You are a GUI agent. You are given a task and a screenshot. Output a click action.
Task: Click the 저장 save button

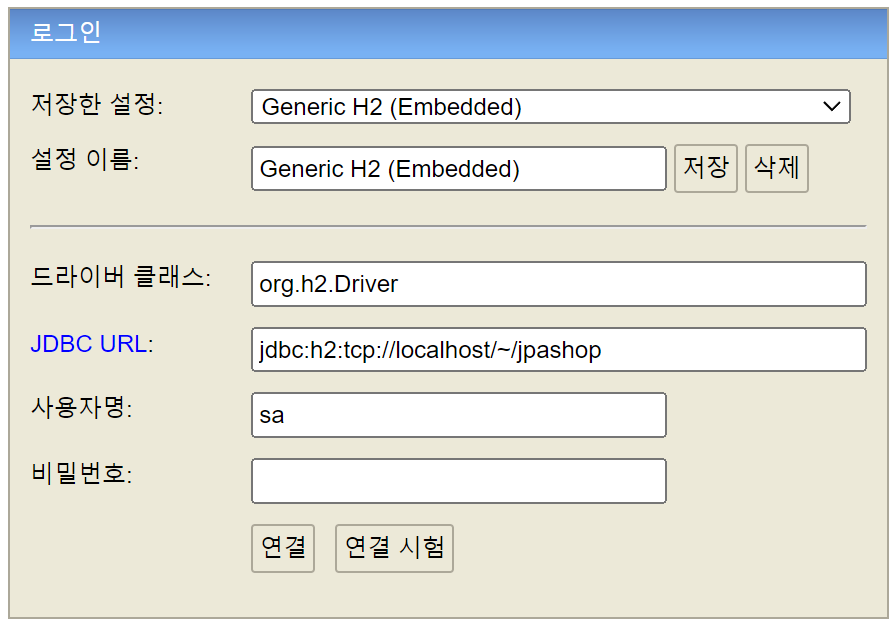pyautogui.click(x=706, y=168)
